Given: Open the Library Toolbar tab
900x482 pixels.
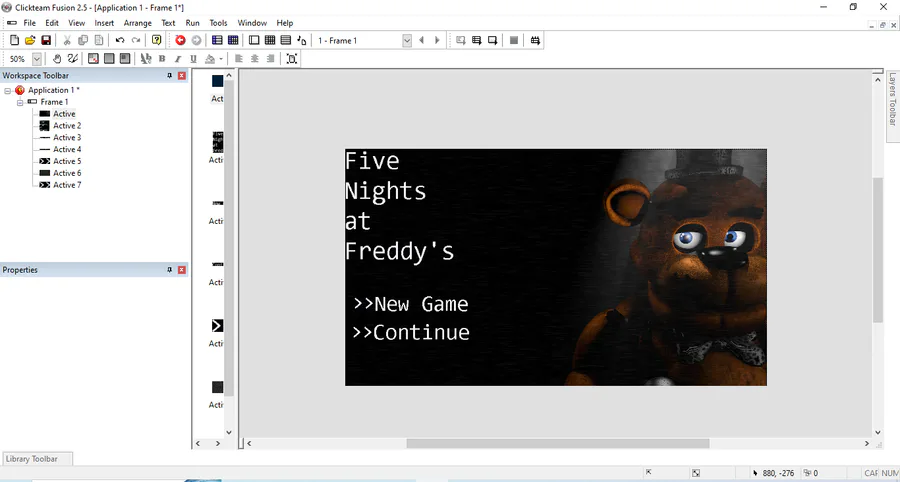Looking at the screenshot, I should click(x=38, y=459).
